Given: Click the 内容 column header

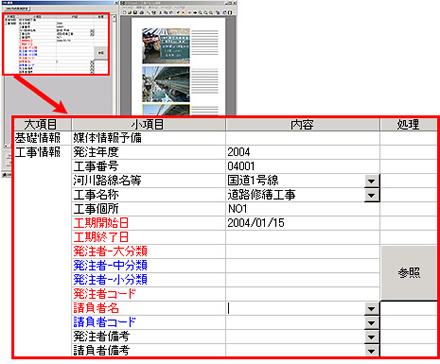Looking at the screenshot, I should pos(302,124).
